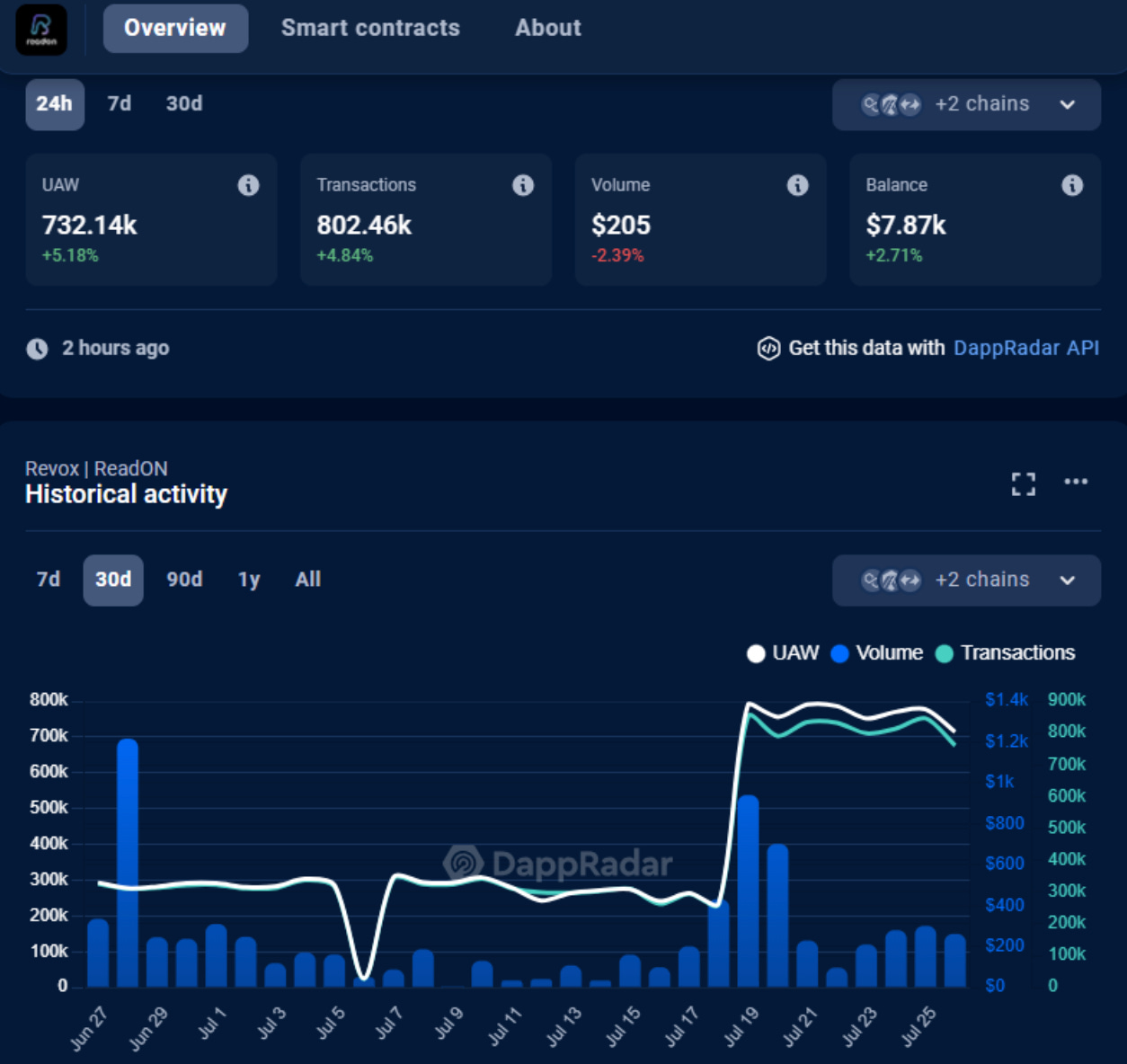Toggle Volume series in chart legend
Image resolution: width=1127 pixels, height=1064 pixels.
pos(877,653)
